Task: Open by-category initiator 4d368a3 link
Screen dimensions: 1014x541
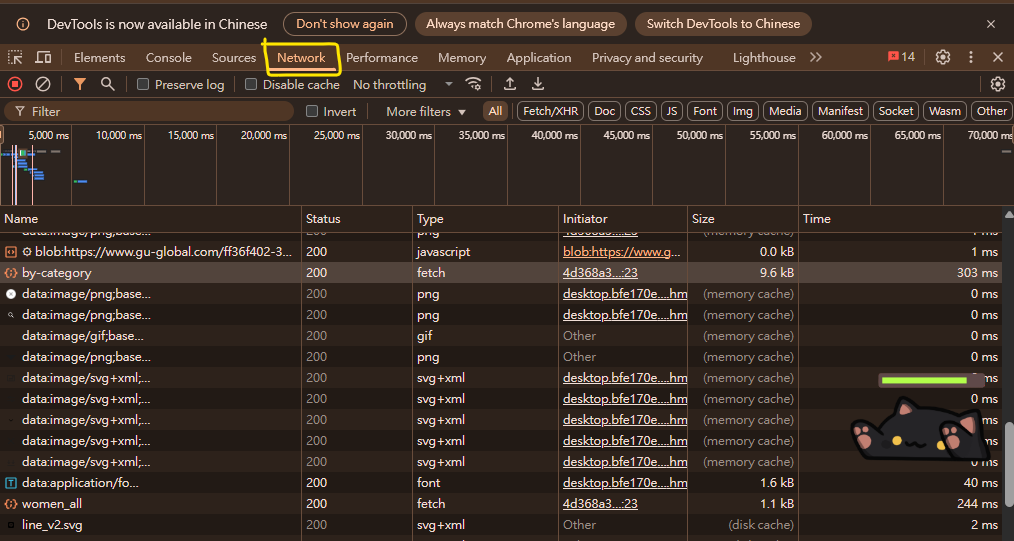Action: tap(600, 273)
